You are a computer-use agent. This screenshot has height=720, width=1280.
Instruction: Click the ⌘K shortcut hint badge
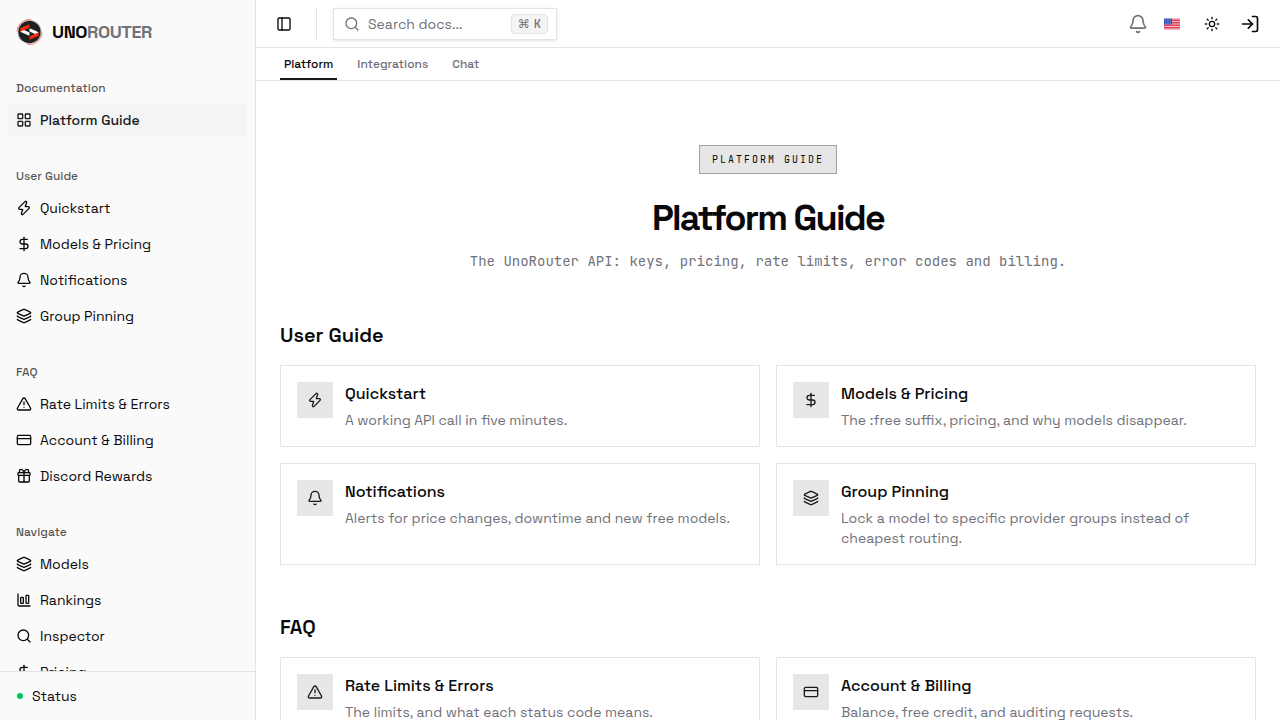529,24
